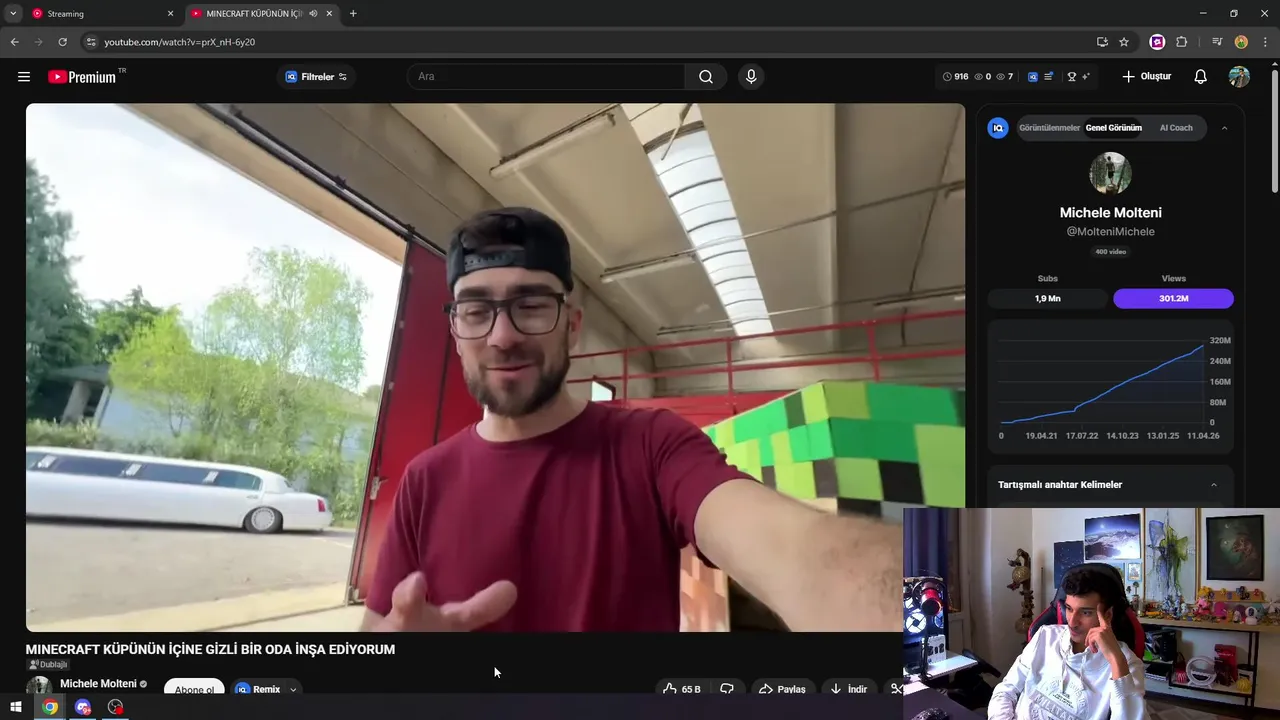Download the video with İndir
The width and height of the screenshot is (1280, 720).
[x=850, y=689]
